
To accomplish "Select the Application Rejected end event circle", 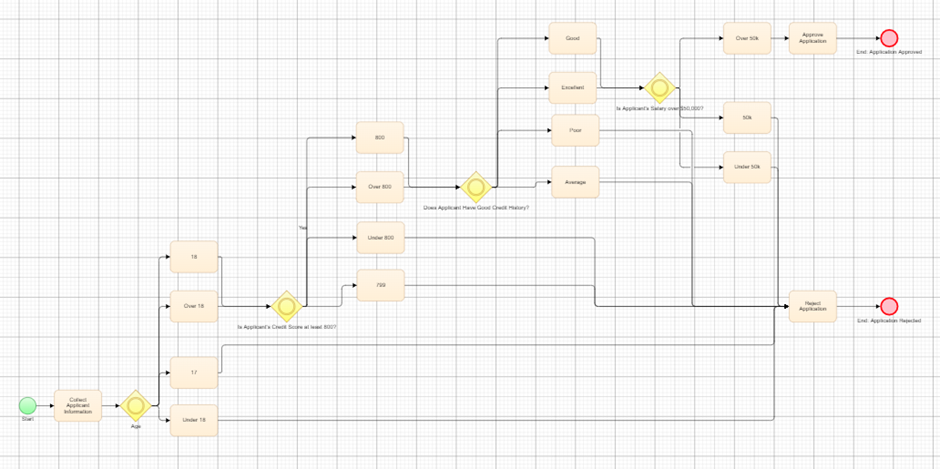I will (889, 306).
